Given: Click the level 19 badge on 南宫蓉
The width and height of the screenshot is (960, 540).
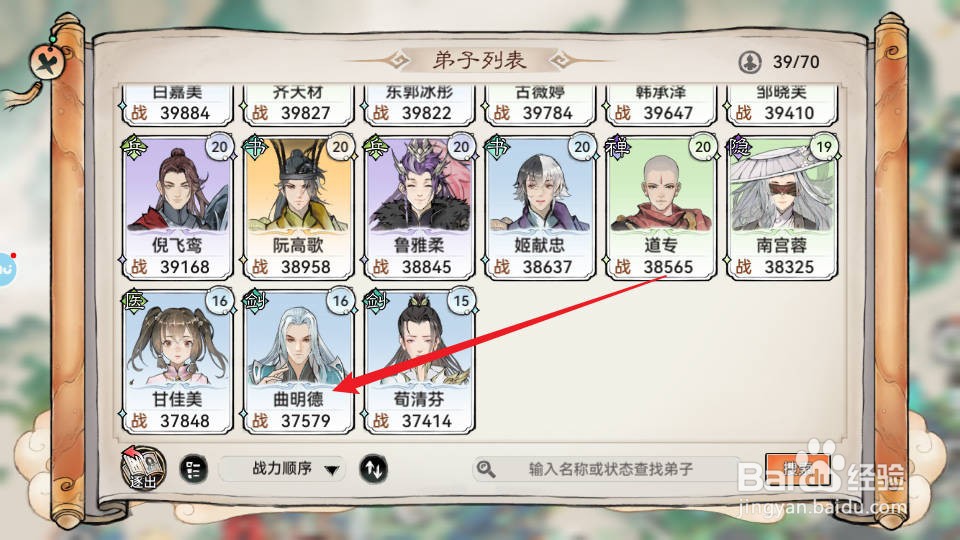Looking at the screenshot, I should tap(824, 147).
